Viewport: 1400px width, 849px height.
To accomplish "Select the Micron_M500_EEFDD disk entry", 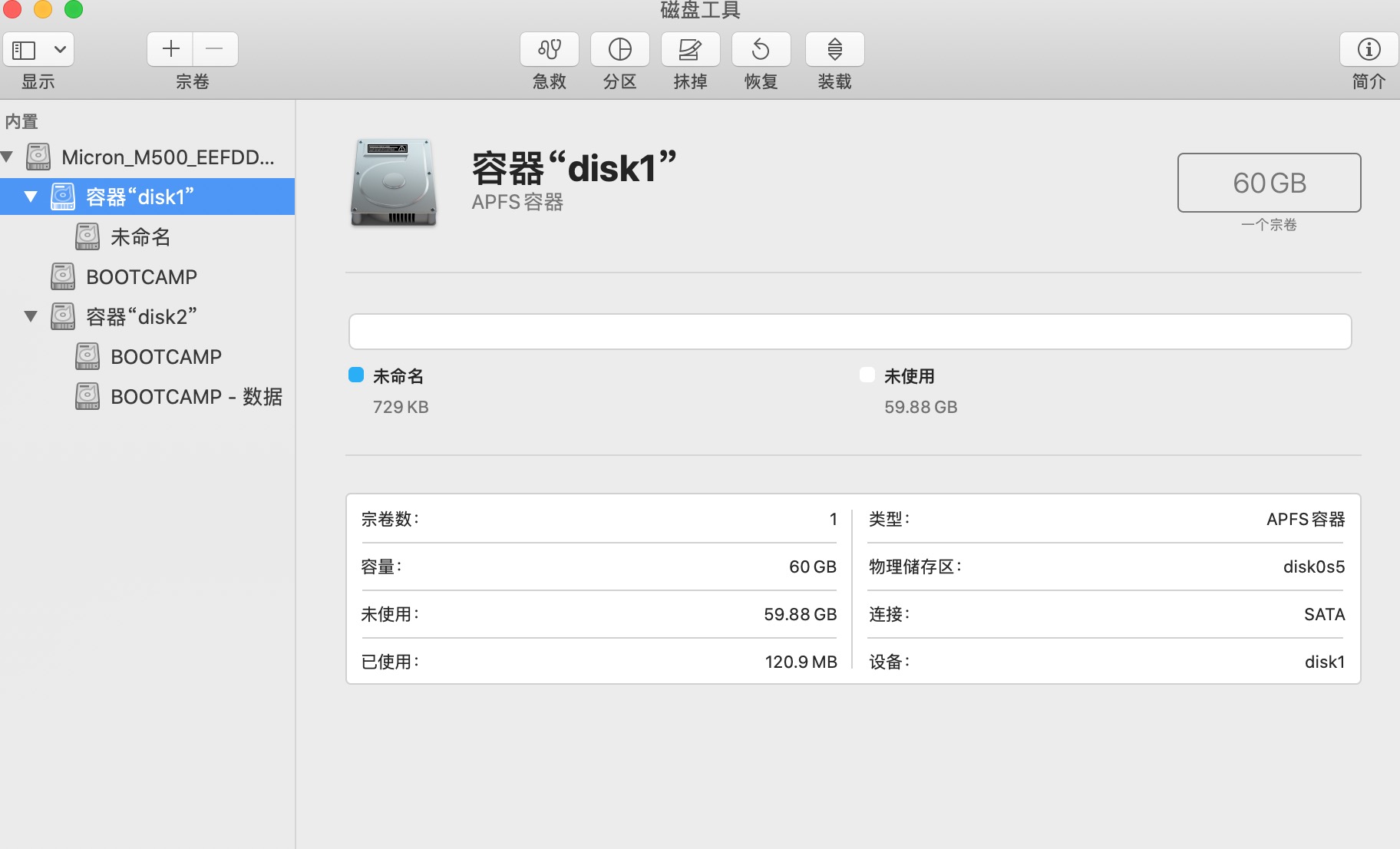I will (167, 157).
